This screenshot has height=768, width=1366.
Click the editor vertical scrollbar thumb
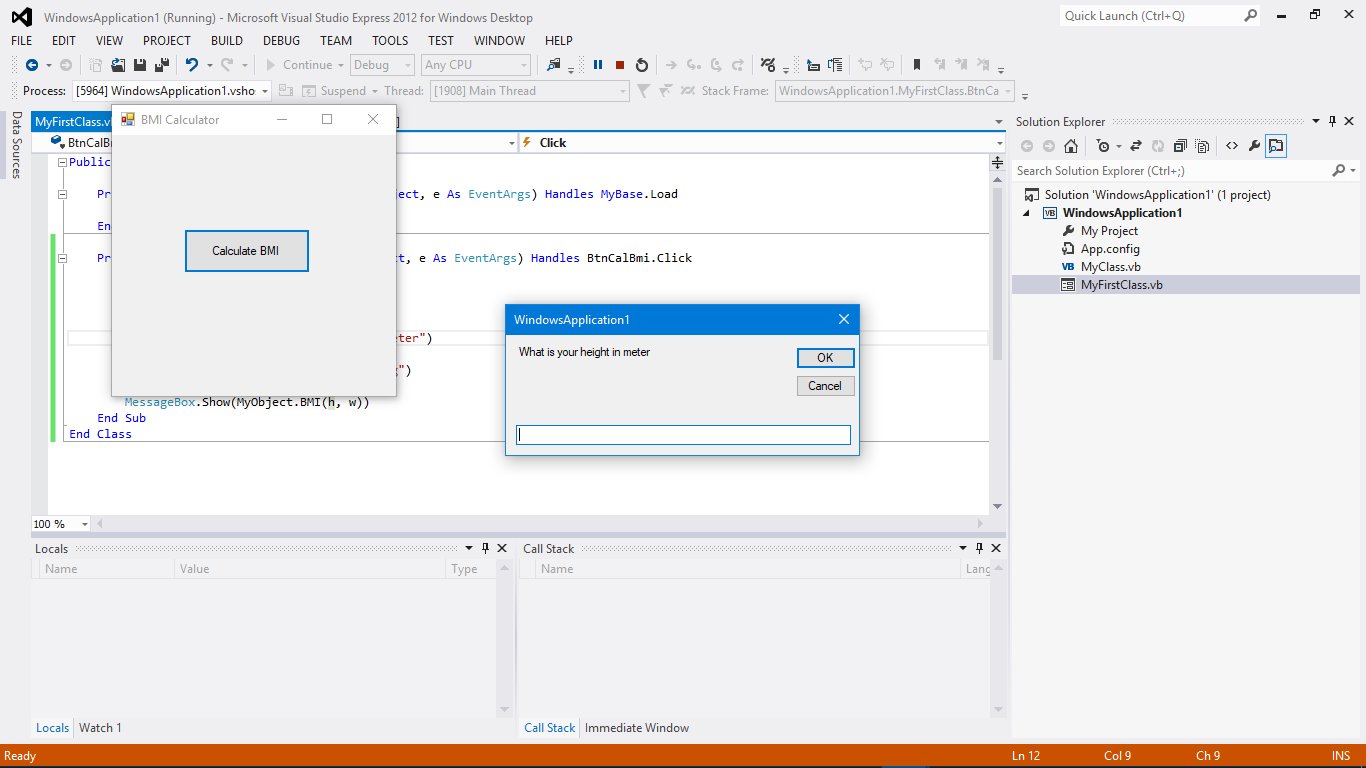pos(997,272)
